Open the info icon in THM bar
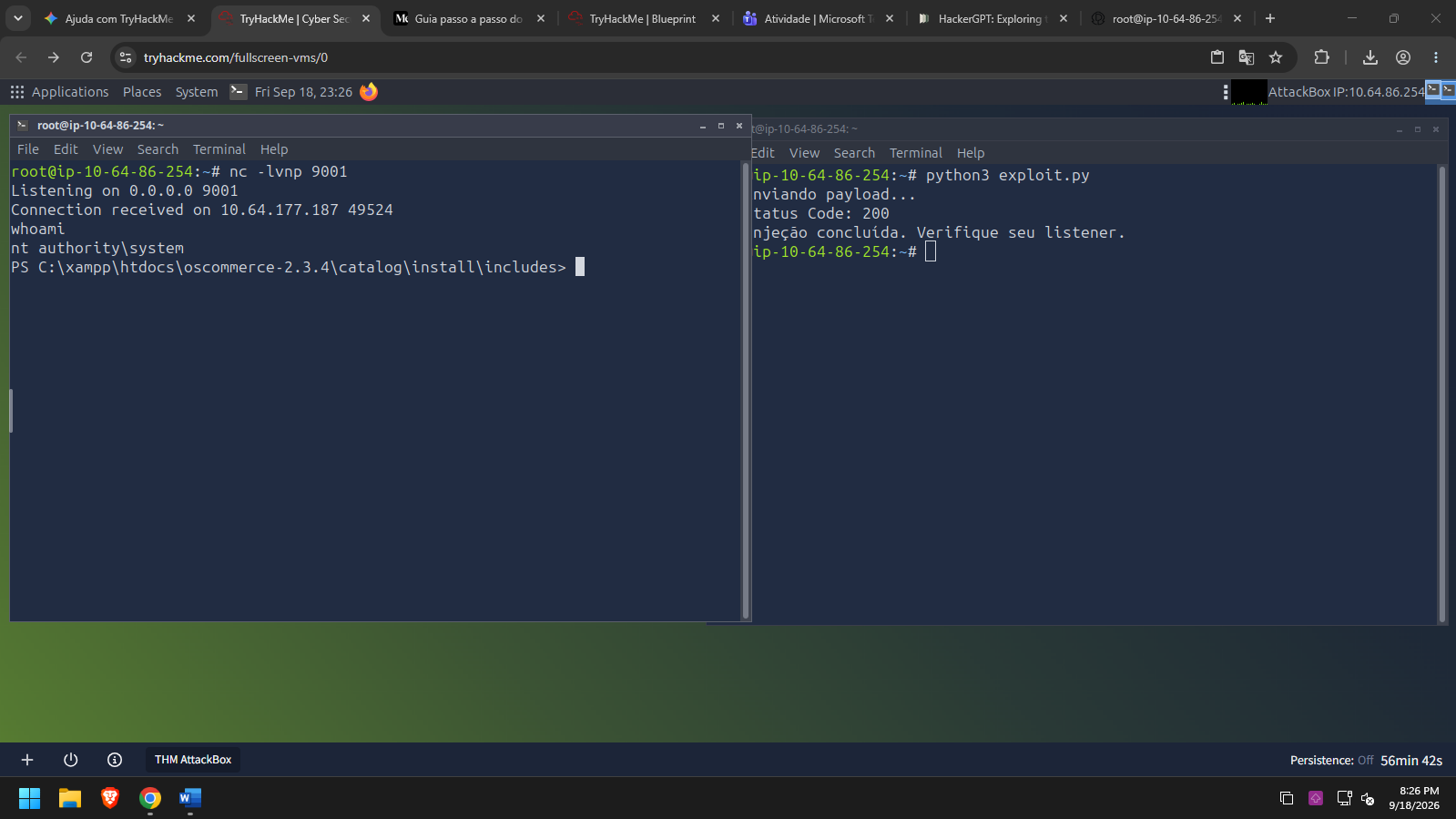The image size is (1456, 819). pos(115,760)
